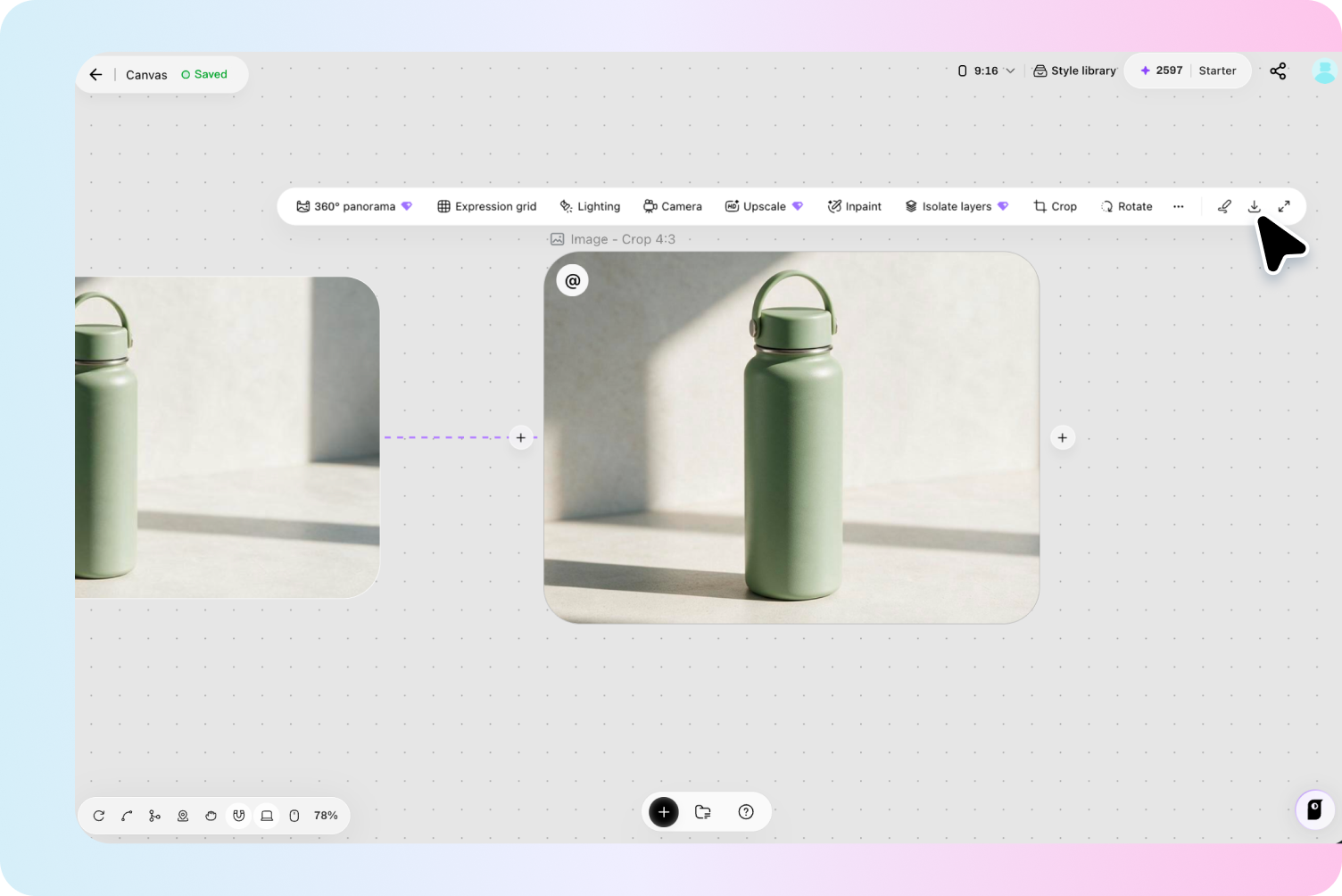The image size is (1342, 896).
Task: Choose Isolate layers
Action: coord(957,206)
